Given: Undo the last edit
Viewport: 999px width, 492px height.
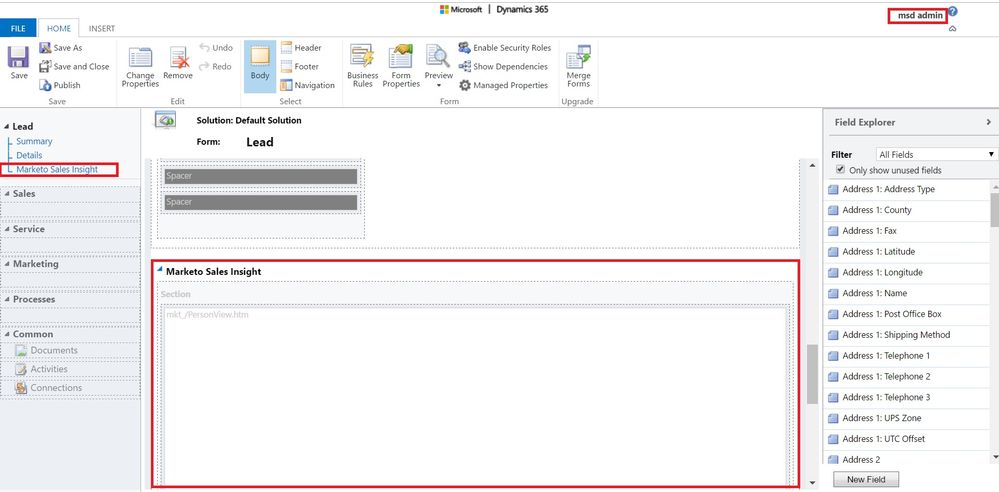Looking at the screenshot, I should [216, 48].
